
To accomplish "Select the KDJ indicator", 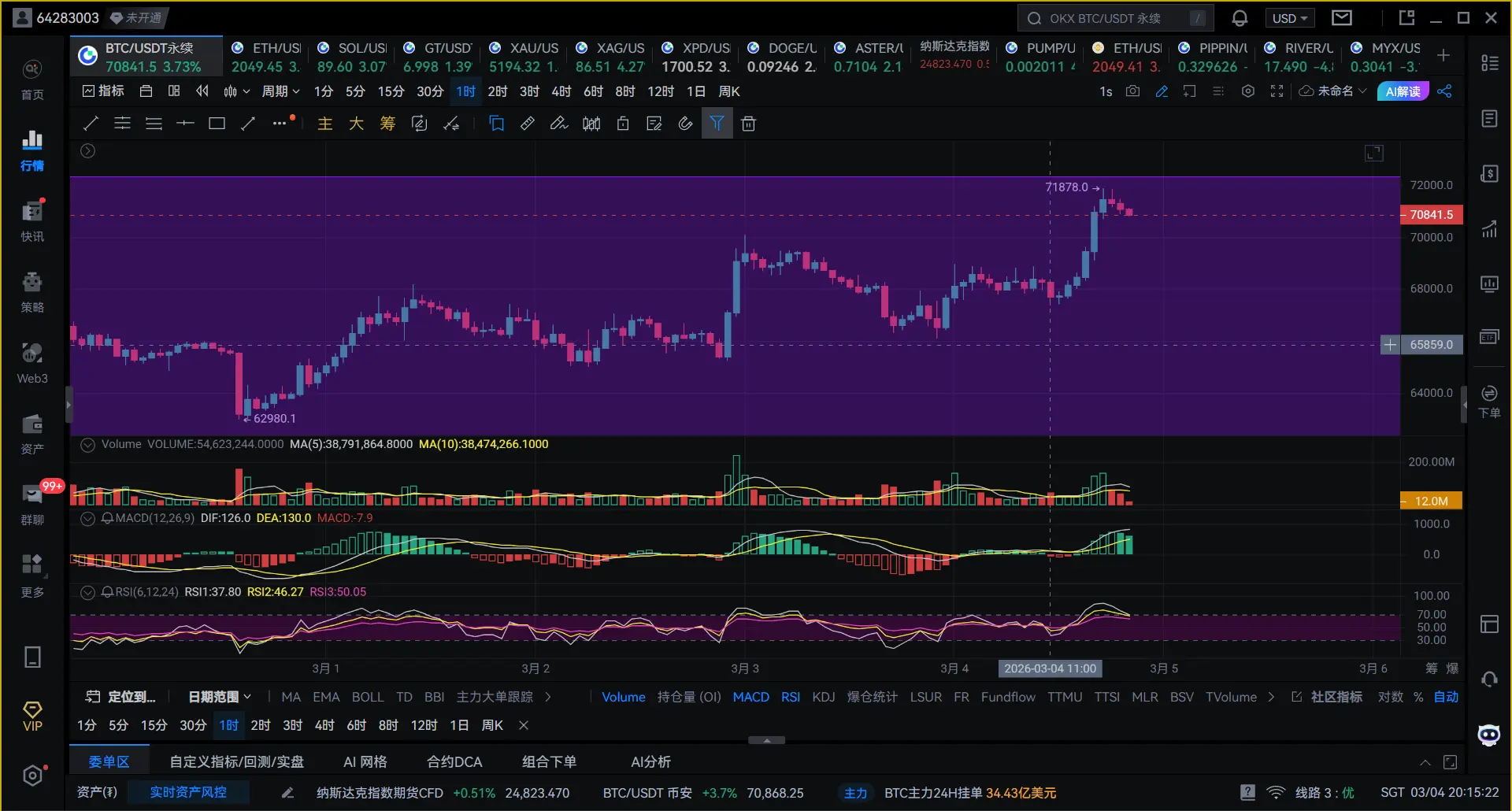I will pyautogui.click(x=823, y=697).
